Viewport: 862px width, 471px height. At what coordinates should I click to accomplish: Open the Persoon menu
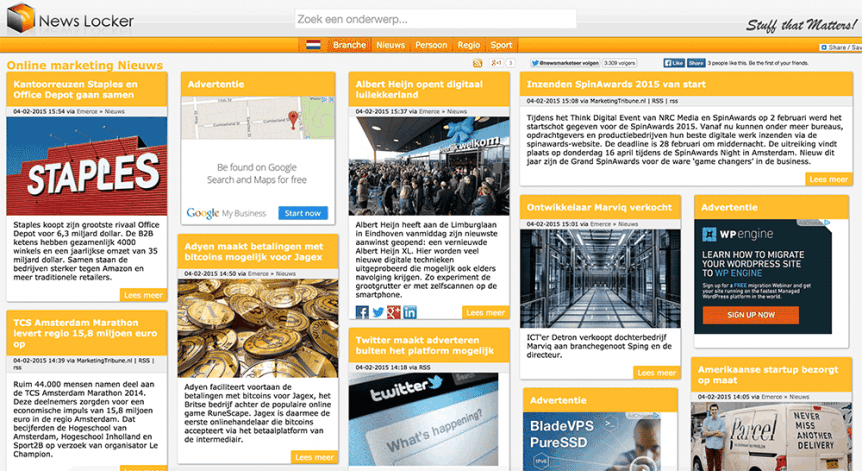point(431,45)
